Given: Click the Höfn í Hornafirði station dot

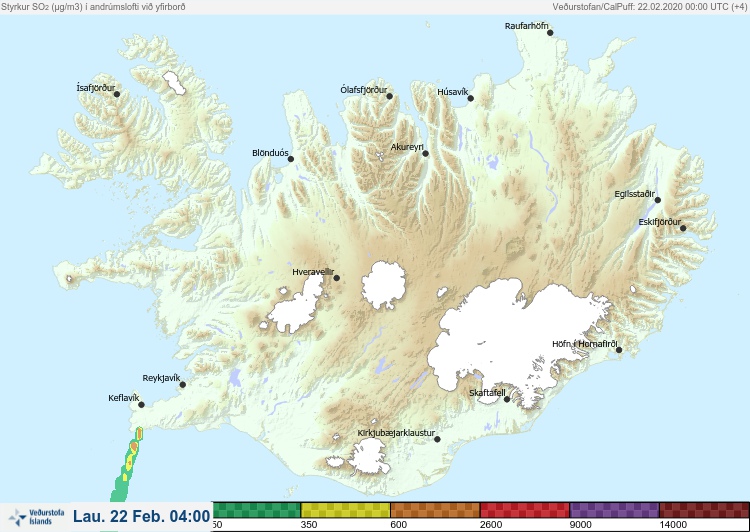Looking at the screenshot, I should point(619,350).
